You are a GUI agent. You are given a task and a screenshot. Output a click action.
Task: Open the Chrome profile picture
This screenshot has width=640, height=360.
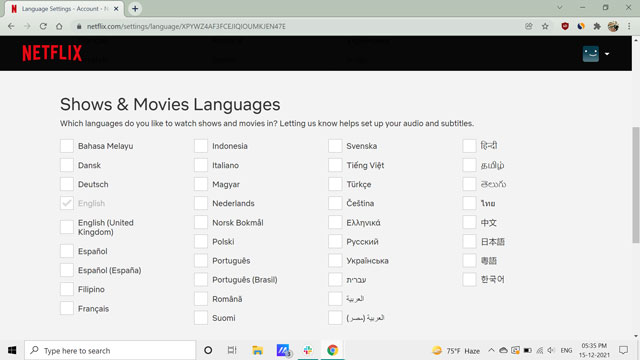pyautogui.click(x=613, y=26)
